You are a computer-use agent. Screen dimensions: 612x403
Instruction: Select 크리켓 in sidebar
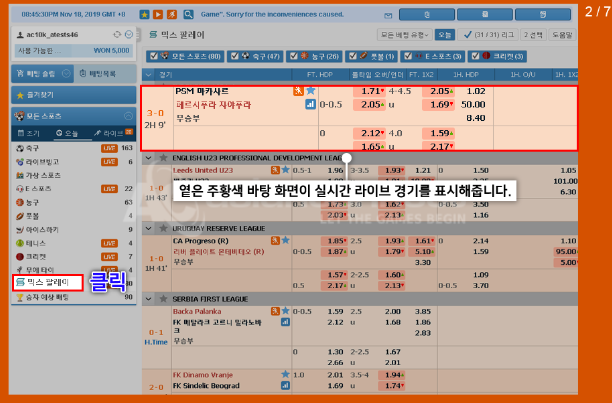coord(35,257)
